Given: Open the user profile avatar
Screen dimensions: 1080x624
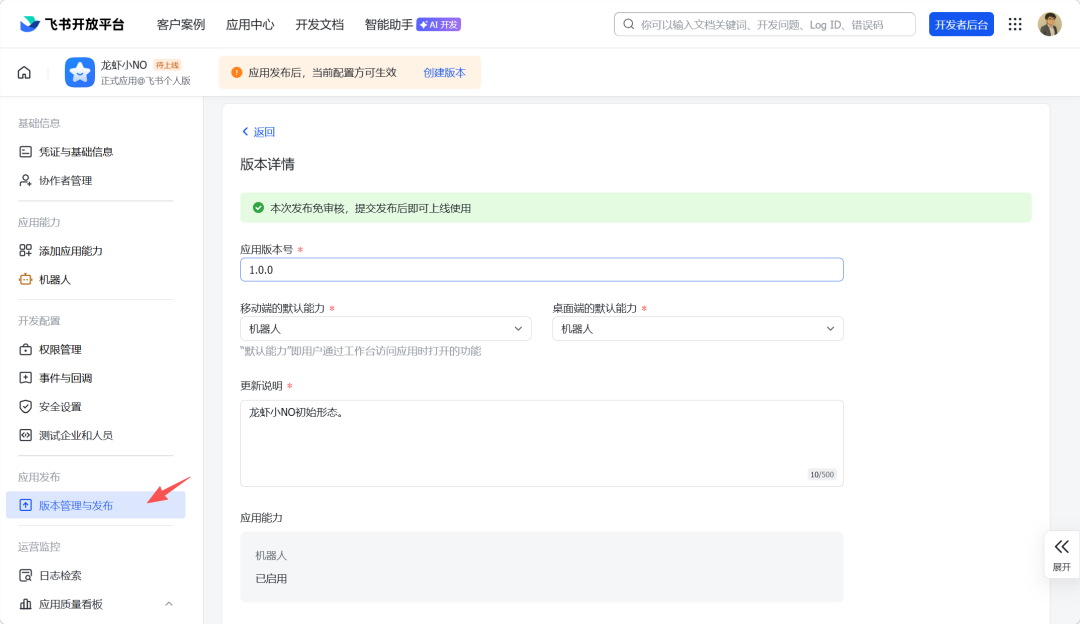Looking at the screenshot, I should (x=1049, y=24).
